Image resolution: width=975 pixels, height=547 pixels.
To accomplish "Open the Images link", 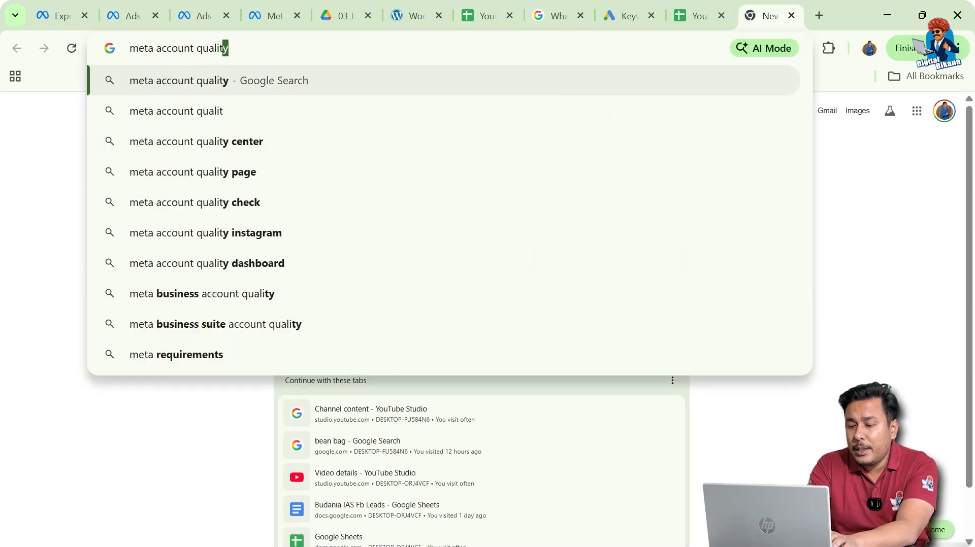I will tap(857, 110).
